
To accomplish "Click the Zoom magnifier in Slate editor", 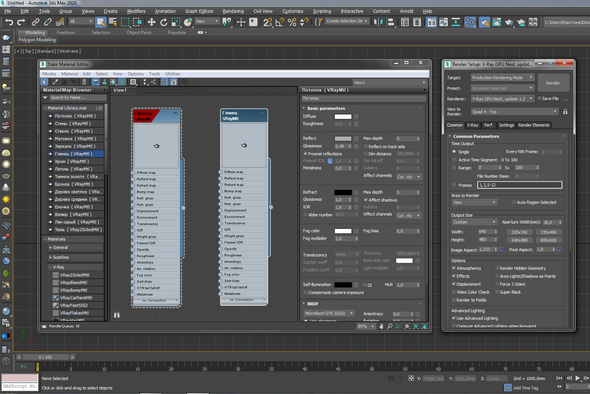I will (x=390, y=326).
